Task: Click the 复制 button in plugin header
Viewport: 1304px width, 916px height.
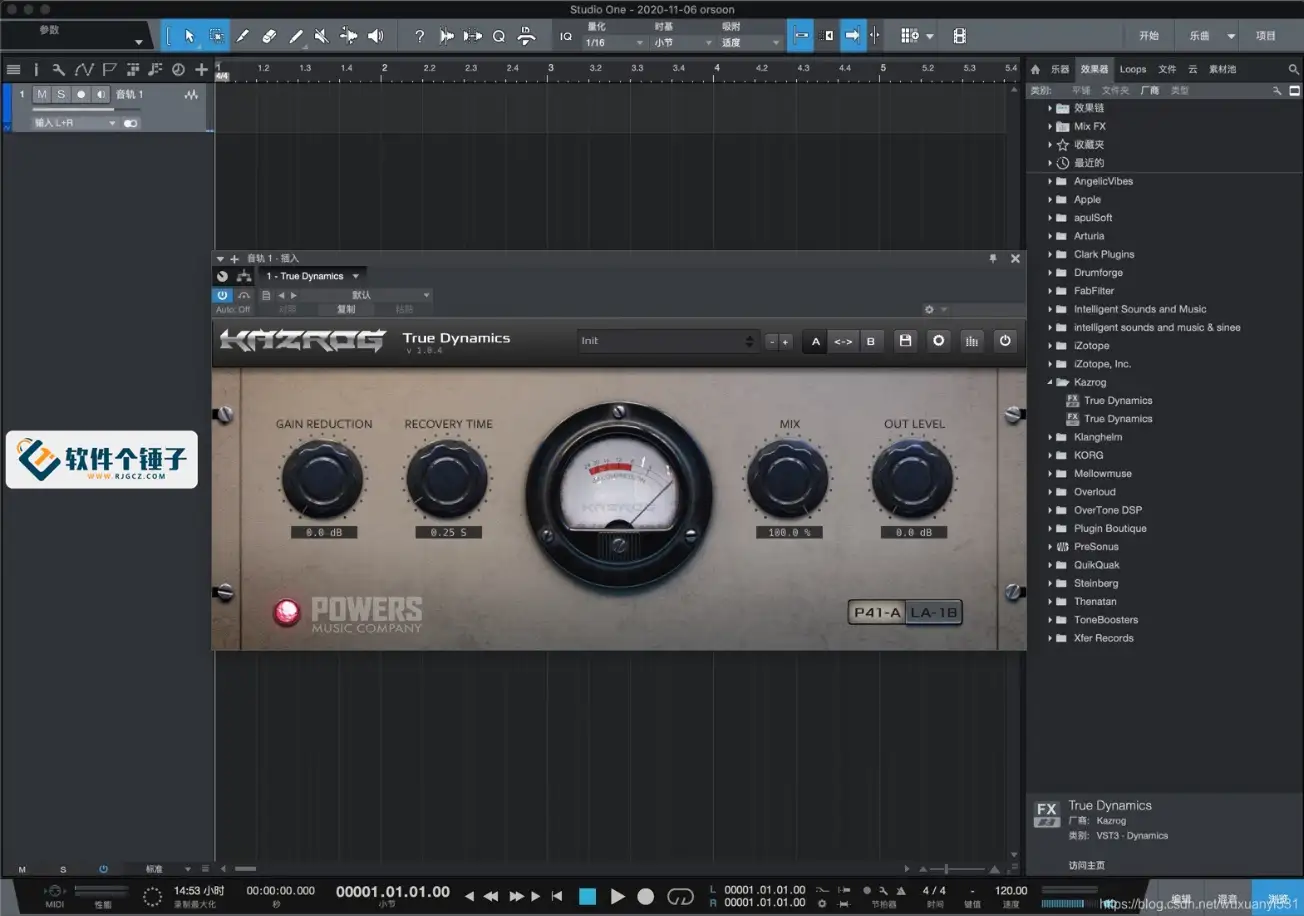Action: (345, 310)
